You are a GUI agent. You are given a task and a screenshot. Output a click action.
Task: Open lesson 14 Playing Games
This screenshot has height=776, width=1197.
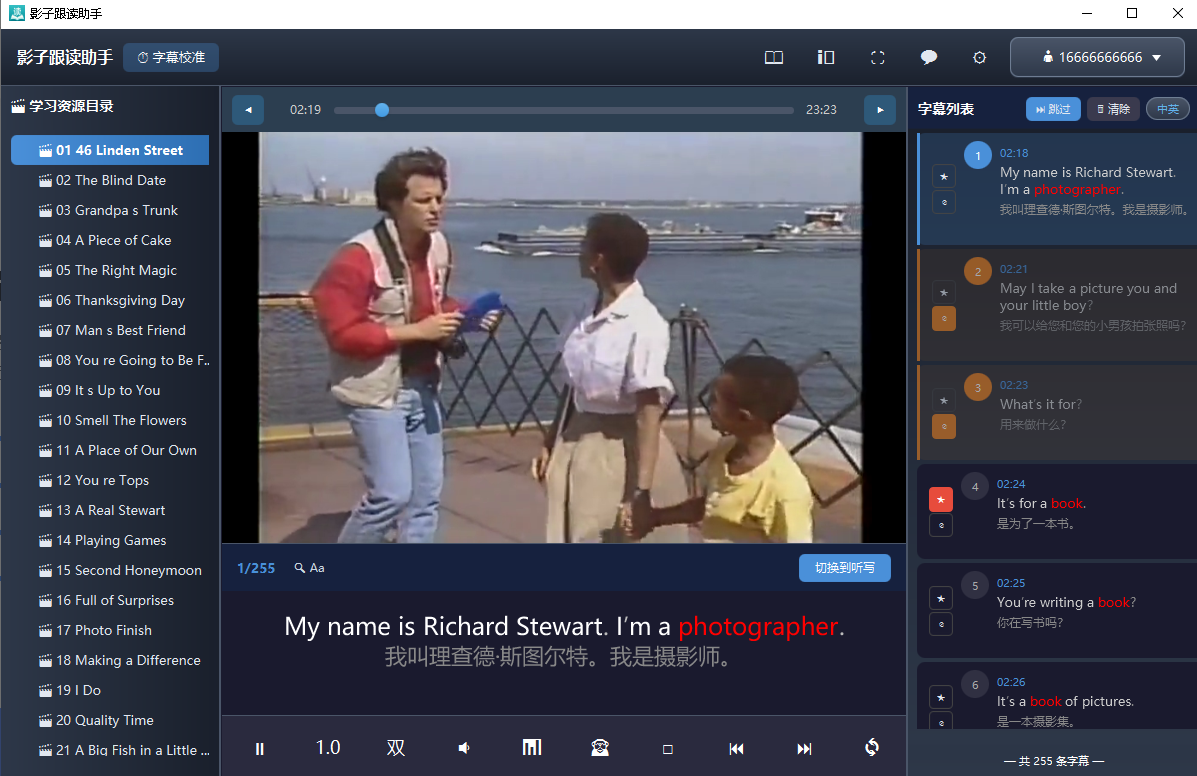110,540
